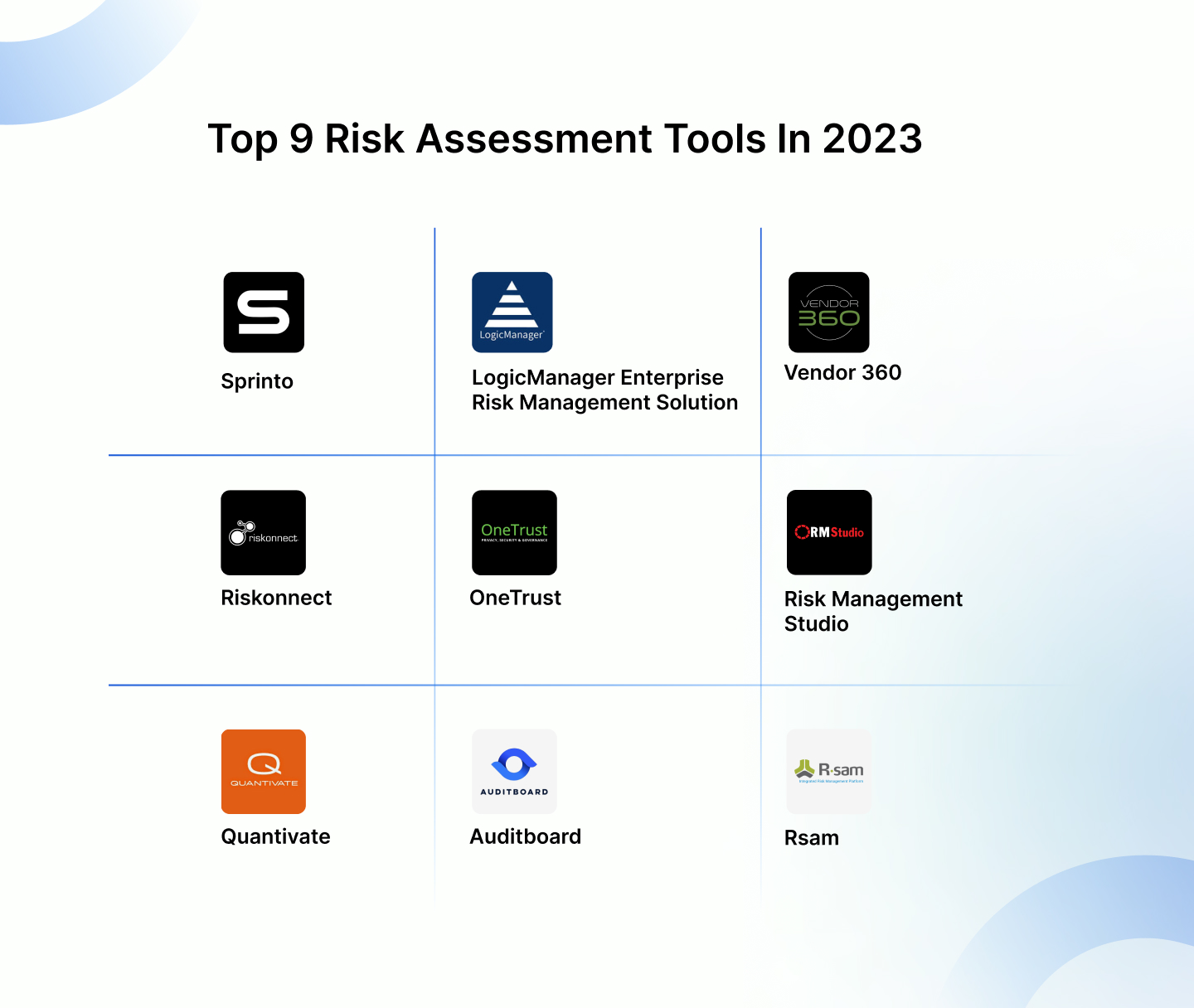
Task: Select the Vendor 360 label
Action: point(842,373)
